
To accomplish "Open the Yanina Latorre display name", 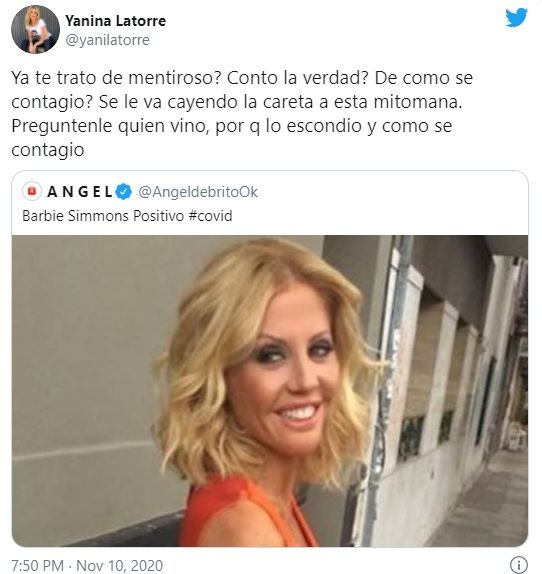I will pos(116,20).
